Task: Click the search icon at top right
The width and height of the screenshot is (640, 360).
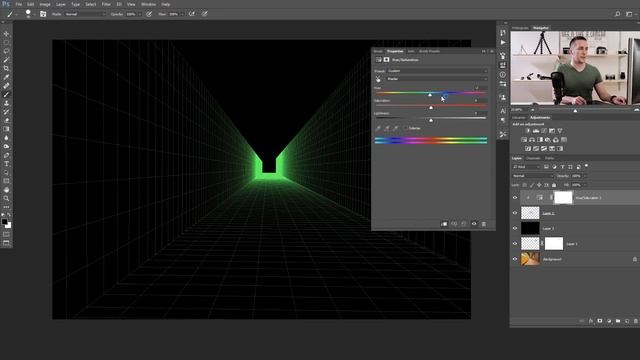Action: 618,14
